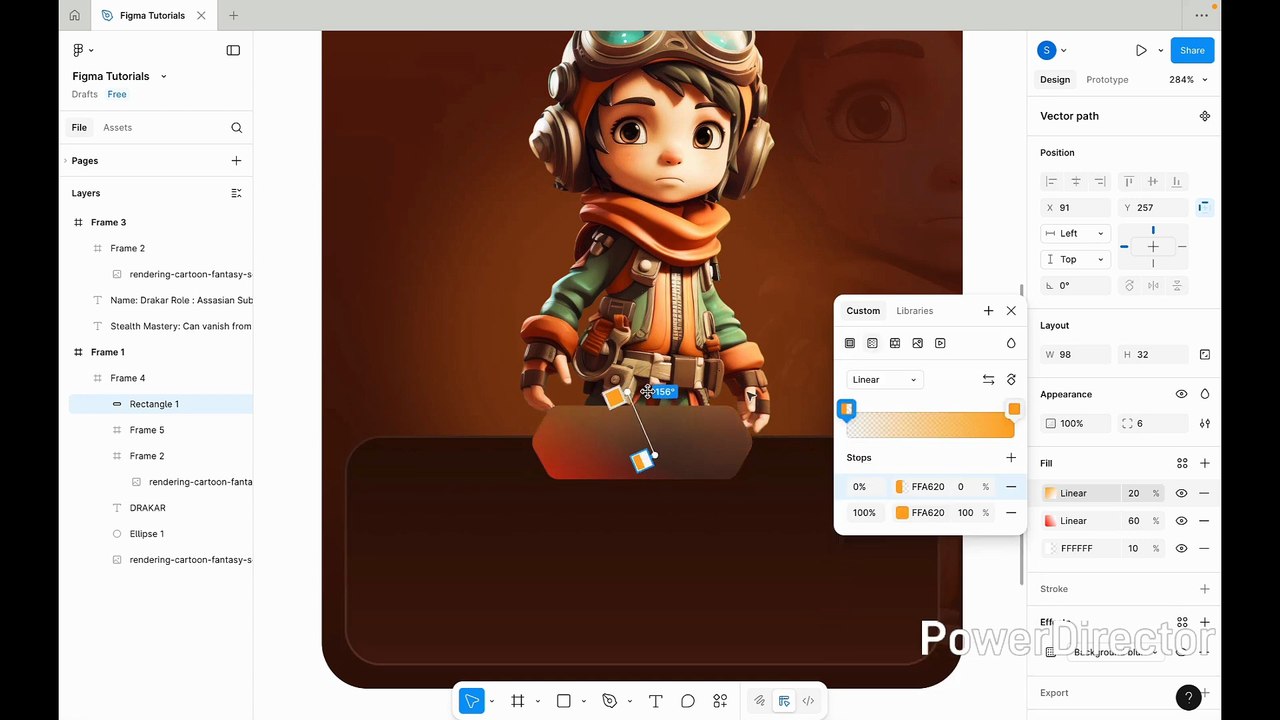Open Vector path edit object icon

(1205, 116)
